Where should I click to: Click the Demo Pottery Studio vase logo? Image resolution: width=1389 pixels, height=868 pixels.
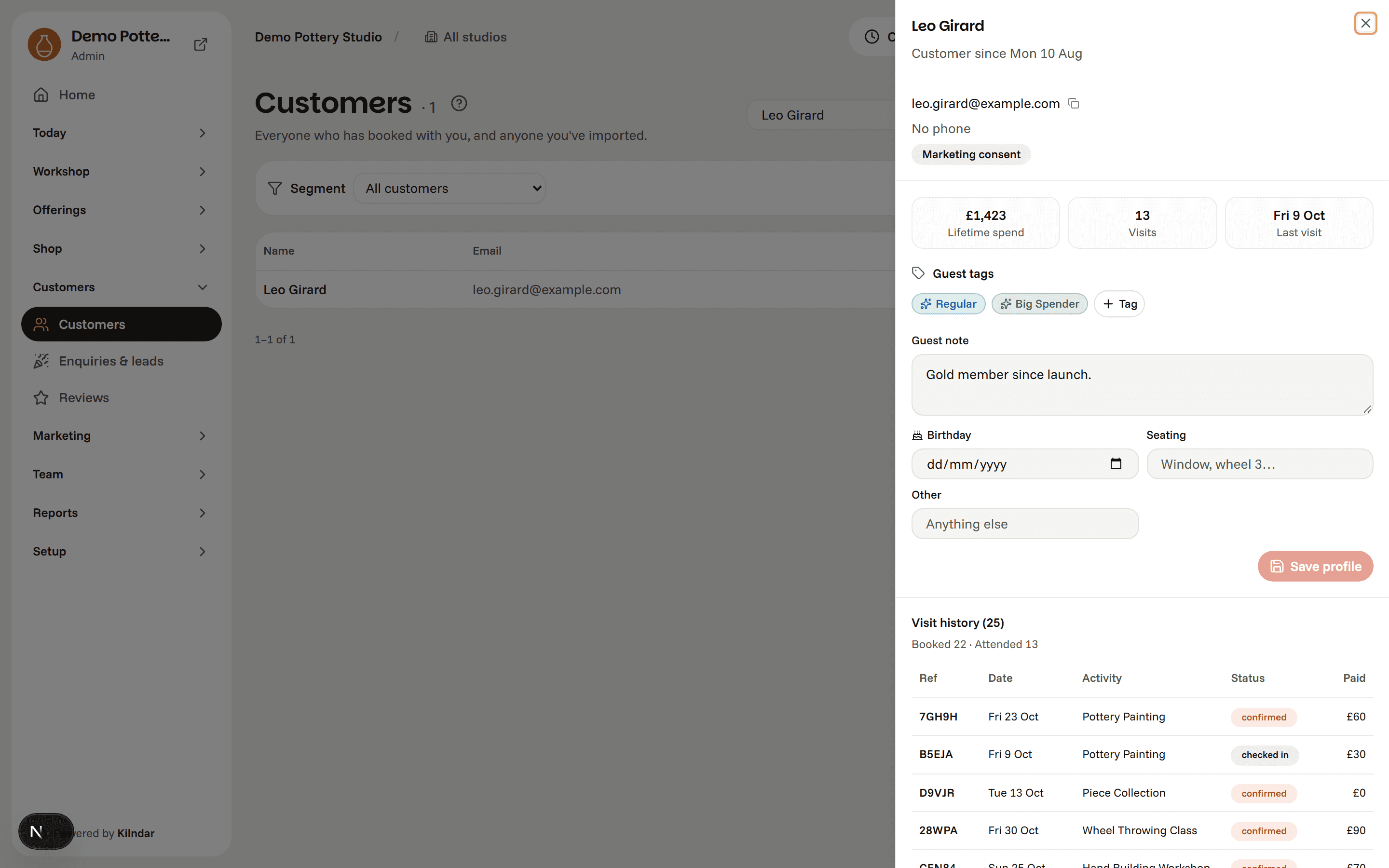pos(44,44)
